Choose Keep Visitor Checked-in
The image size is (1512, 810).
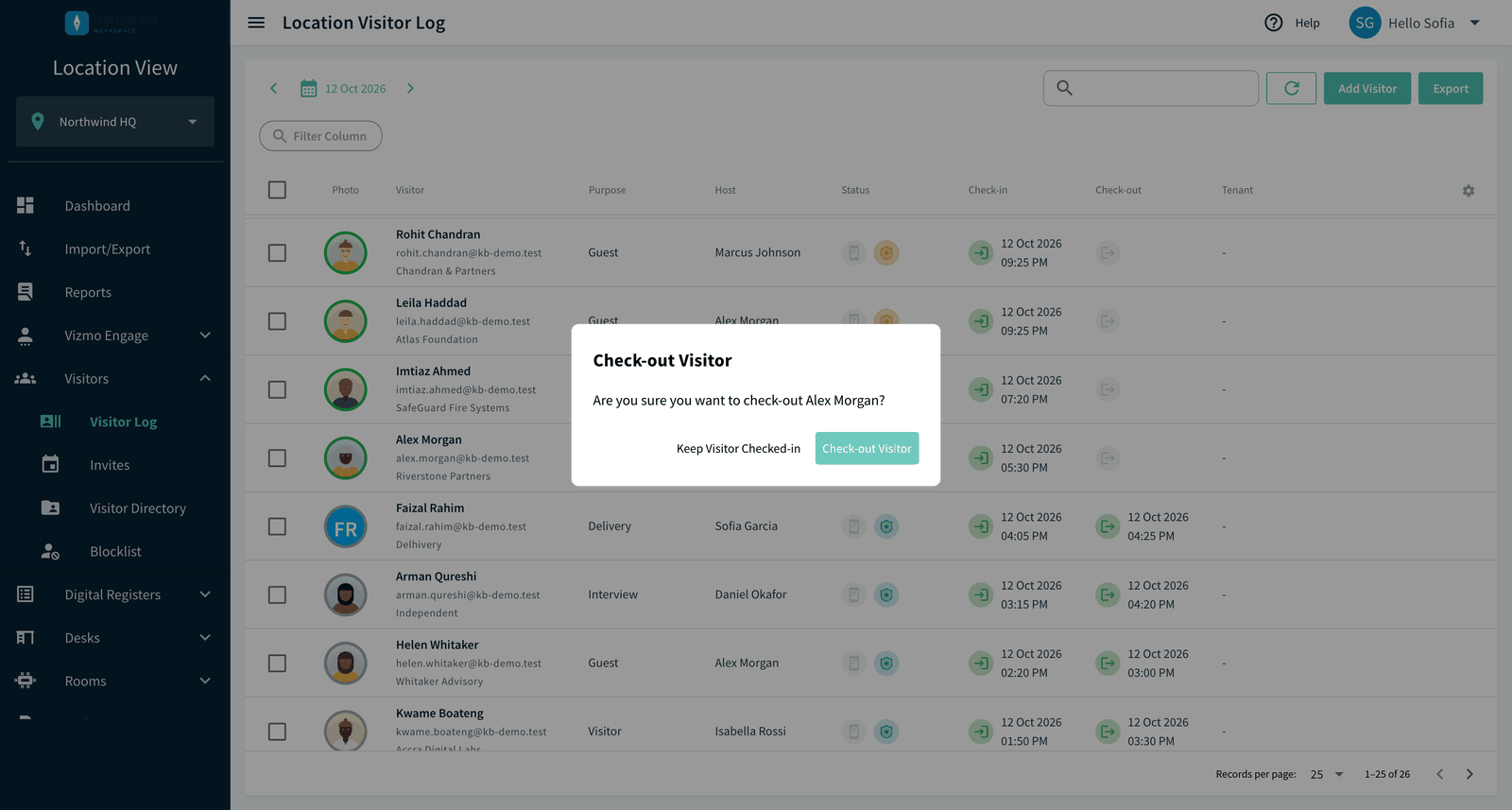click(x=738, y=449)
